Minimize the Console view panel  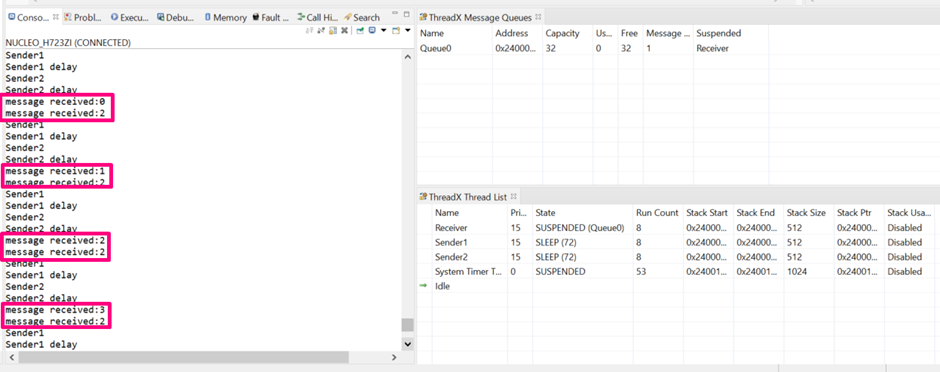395,13
